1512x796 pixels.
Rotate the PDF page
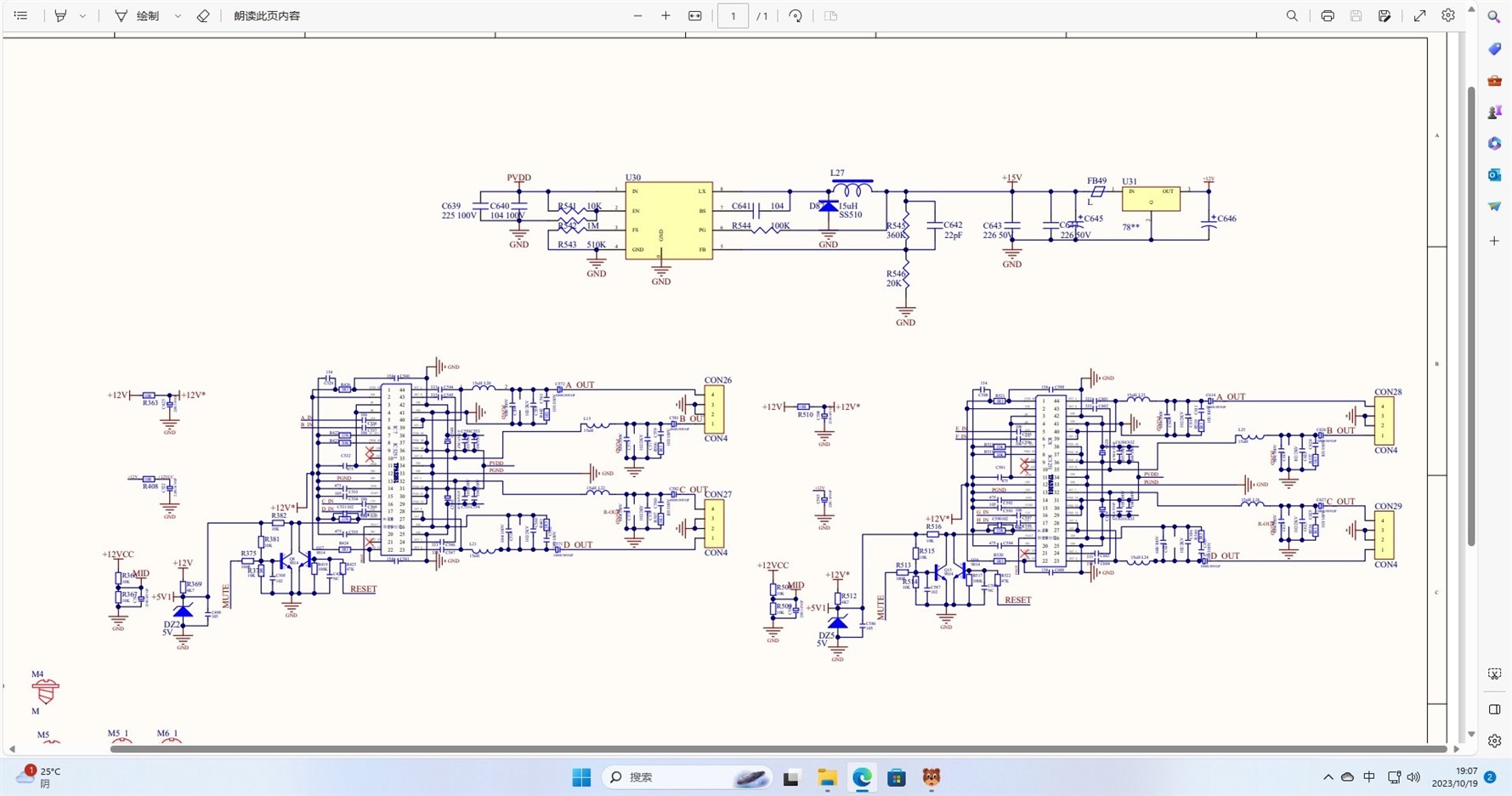tap(796, 16)
